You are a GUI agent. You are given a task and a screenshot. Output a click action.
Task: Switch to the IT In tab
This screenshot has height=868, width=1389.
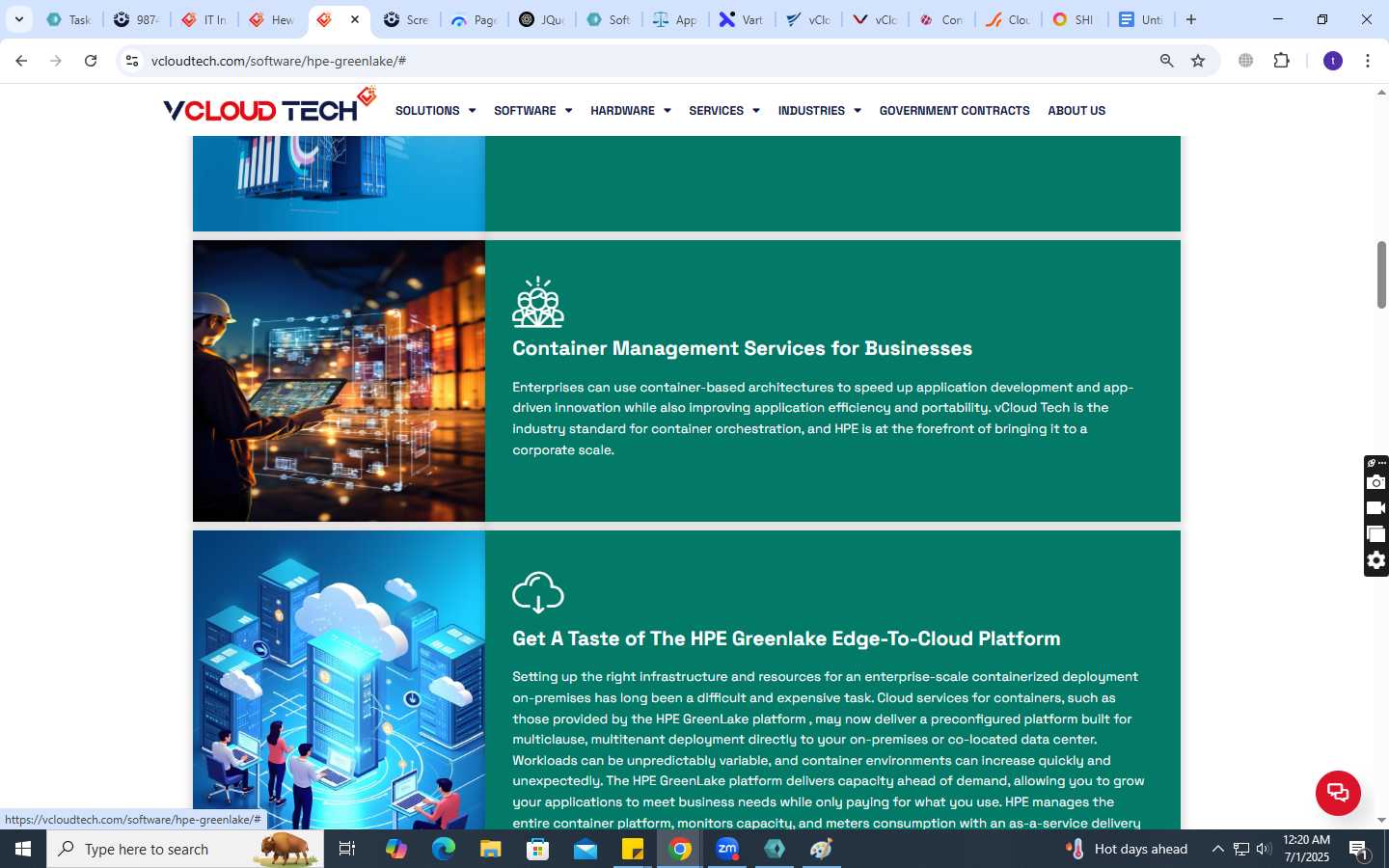point(204,19)
